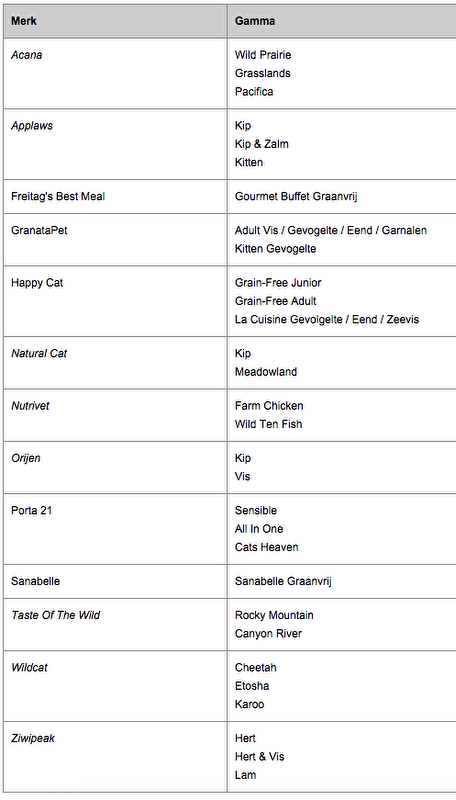Select the Ziwipeak brand name
Image resolution: width=456 pixels, height=800 pixels.
coord(33,738)
